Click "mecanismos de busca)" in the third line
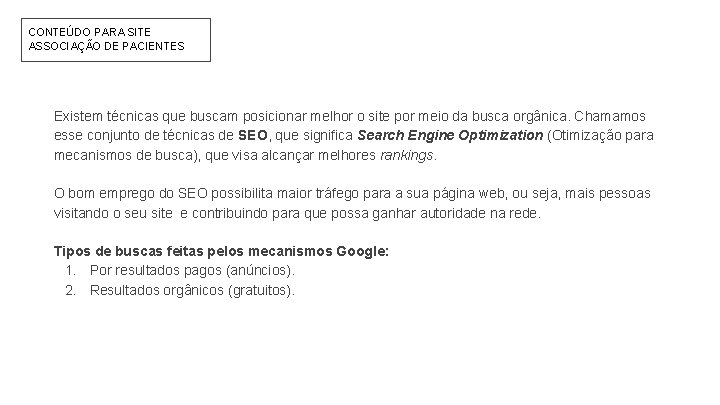 (127, 155)
